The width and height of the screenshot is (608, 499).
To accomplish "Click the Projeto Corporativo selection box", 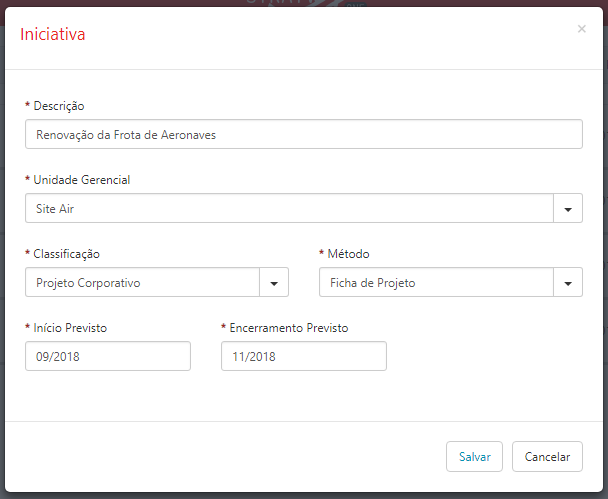I will point(142,282).
